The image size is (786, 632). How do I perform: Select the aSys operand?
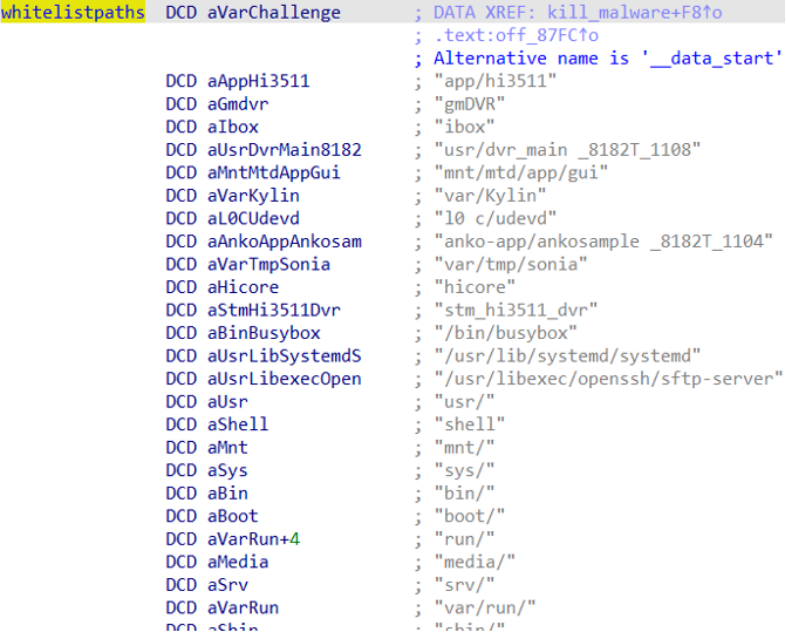click(x=228, y=471)
